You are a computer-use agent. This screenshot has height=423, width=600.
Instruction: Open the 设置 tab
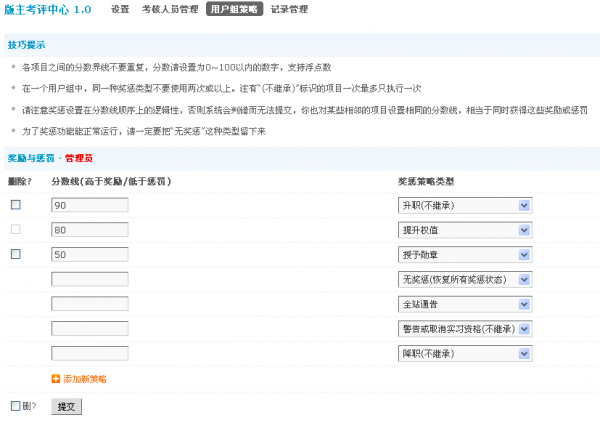(120, 9)
